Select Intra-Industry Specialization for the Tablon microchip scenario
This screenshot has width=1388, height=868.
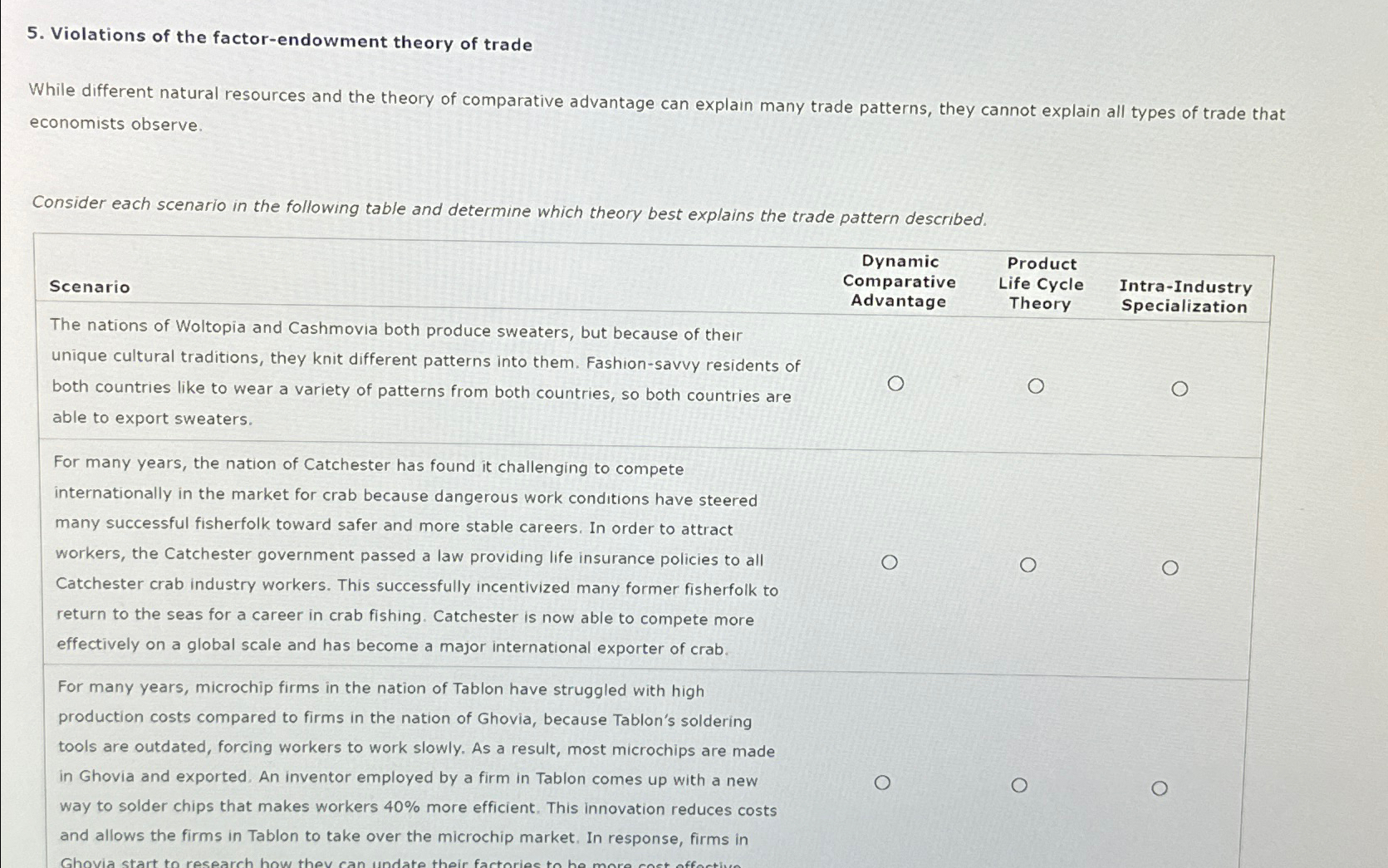tap(1161, 787)
